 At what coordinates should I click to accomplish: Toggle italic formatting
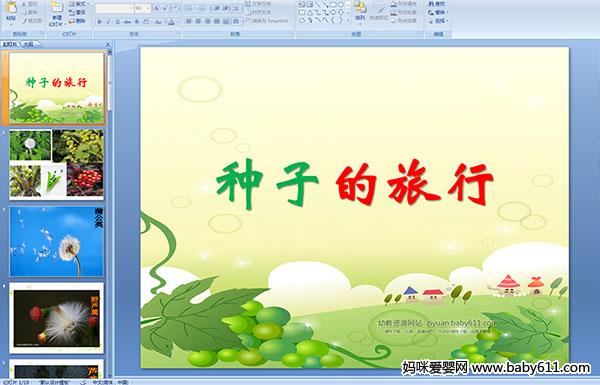pos(108,22)
